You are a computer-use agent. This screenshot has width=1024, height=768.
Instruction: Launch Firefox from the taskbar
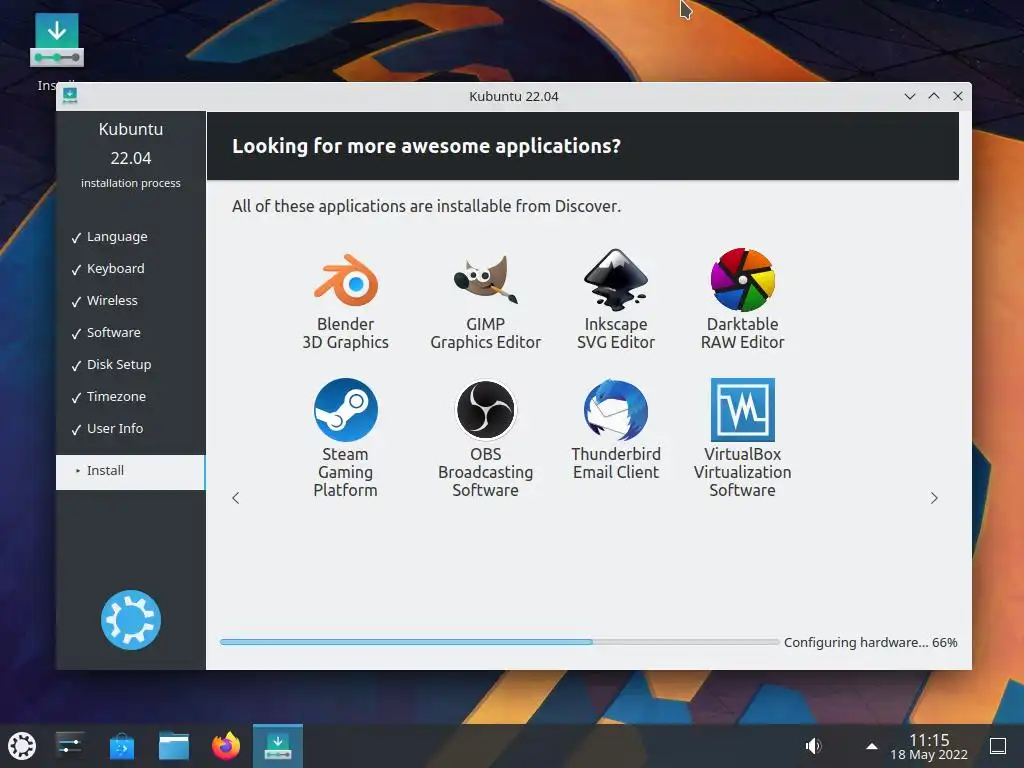(226, 746)
